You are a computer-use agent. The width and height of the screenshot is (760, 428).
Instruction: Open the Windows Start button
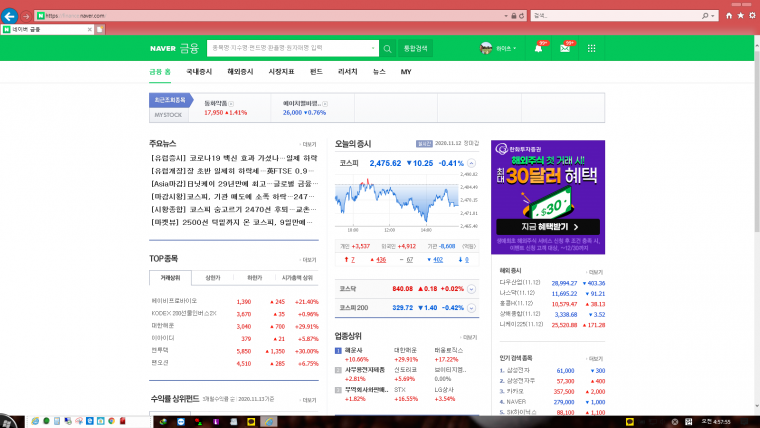(x=8, y=421)
